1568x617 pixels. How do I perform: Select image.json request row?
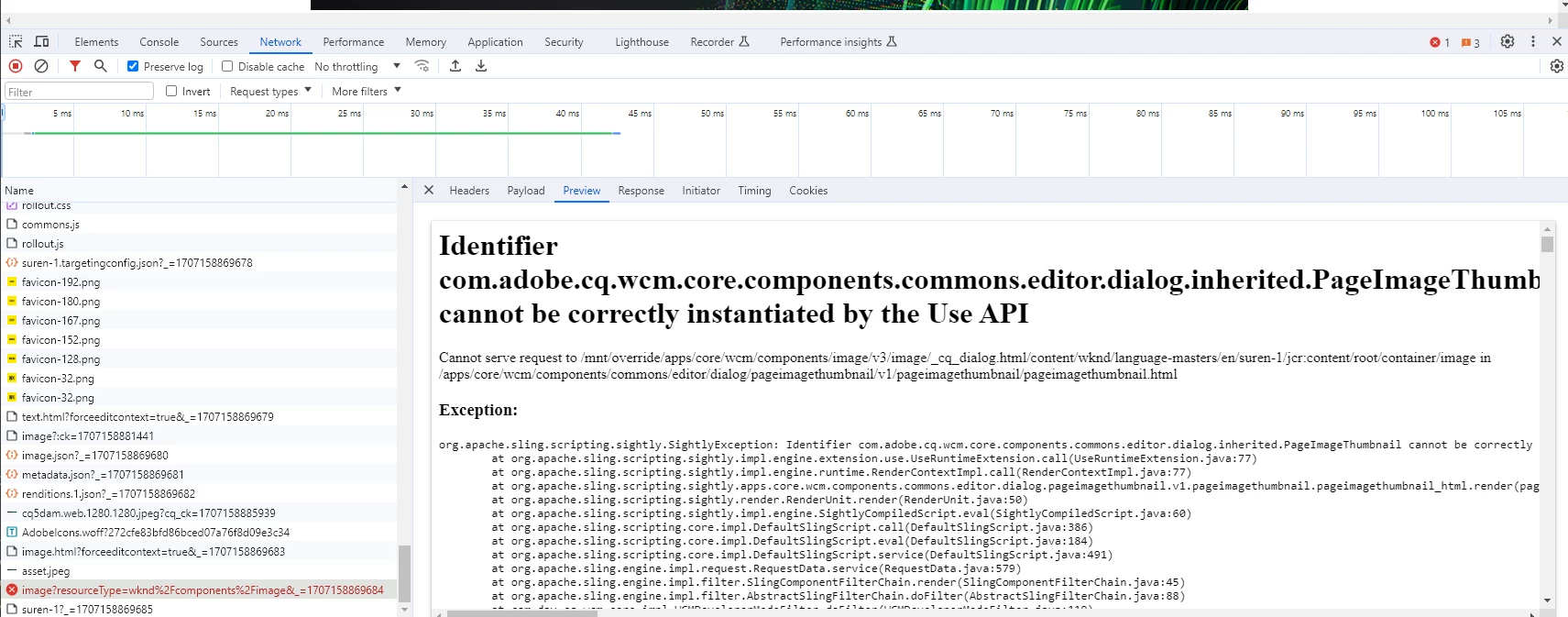click(199, 456)
